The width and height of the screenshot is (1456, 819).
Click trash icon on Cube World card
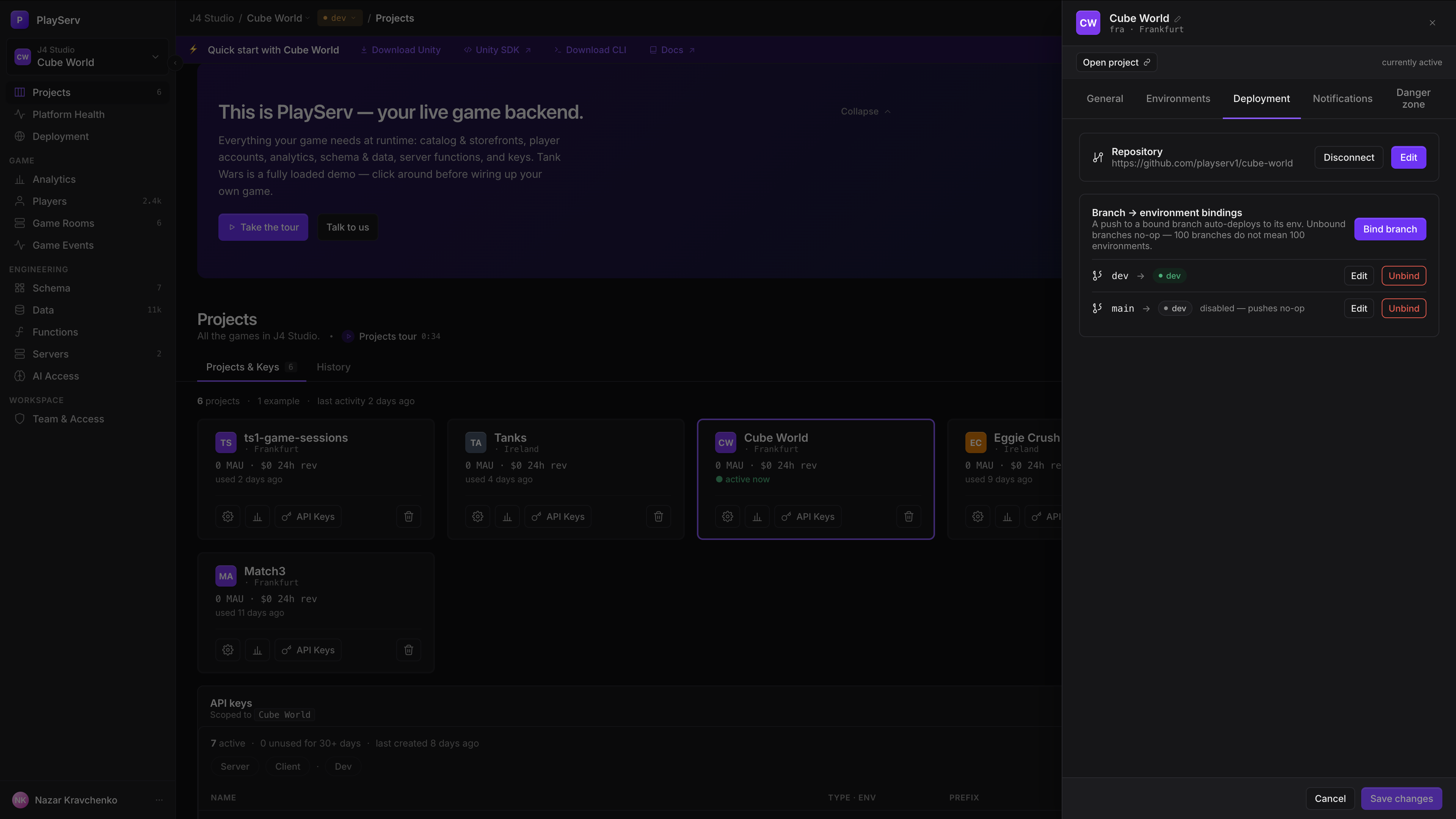(909, 516)
